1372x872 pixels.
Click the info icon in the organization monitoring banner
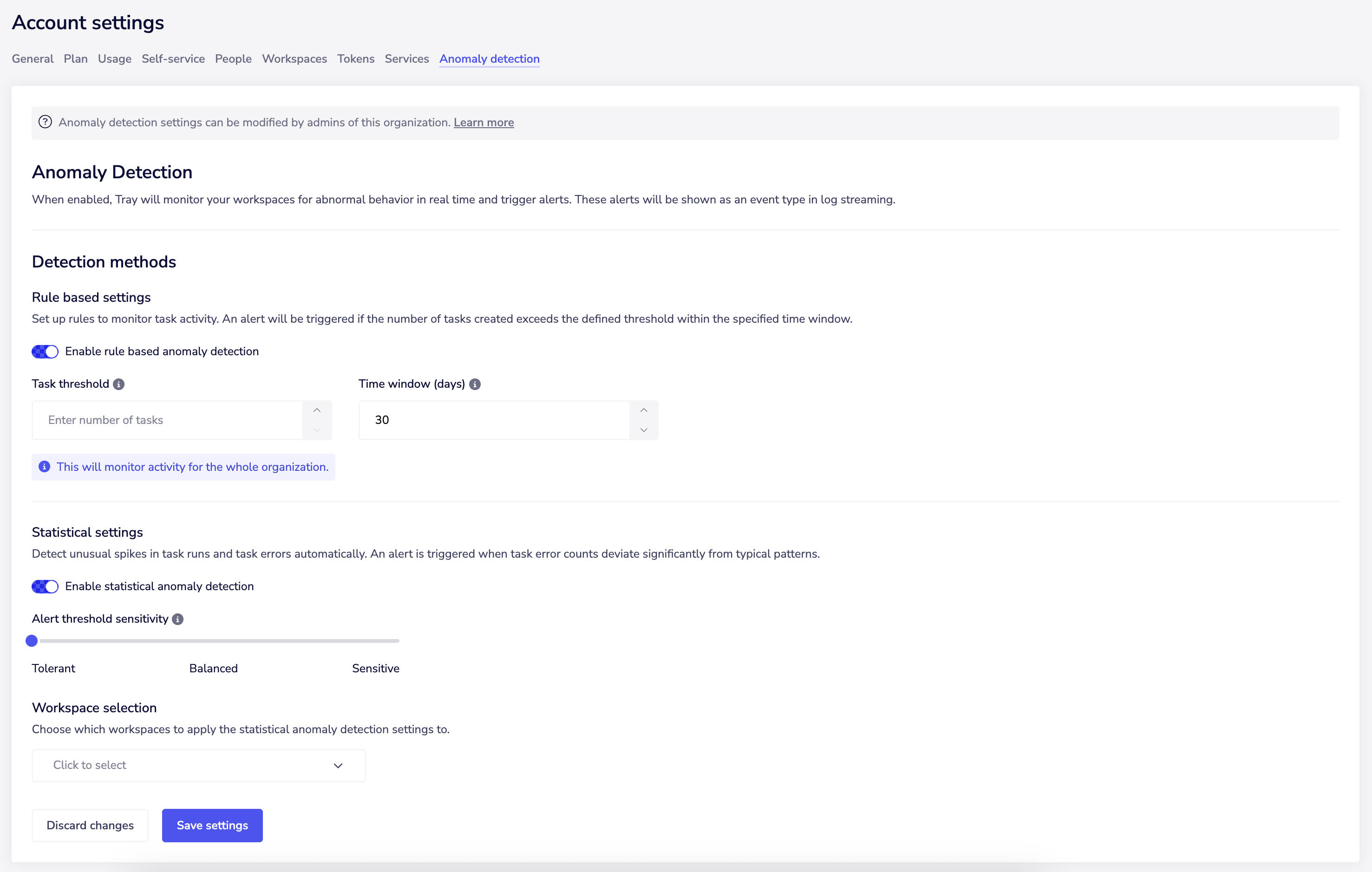[x=45, y=467]
